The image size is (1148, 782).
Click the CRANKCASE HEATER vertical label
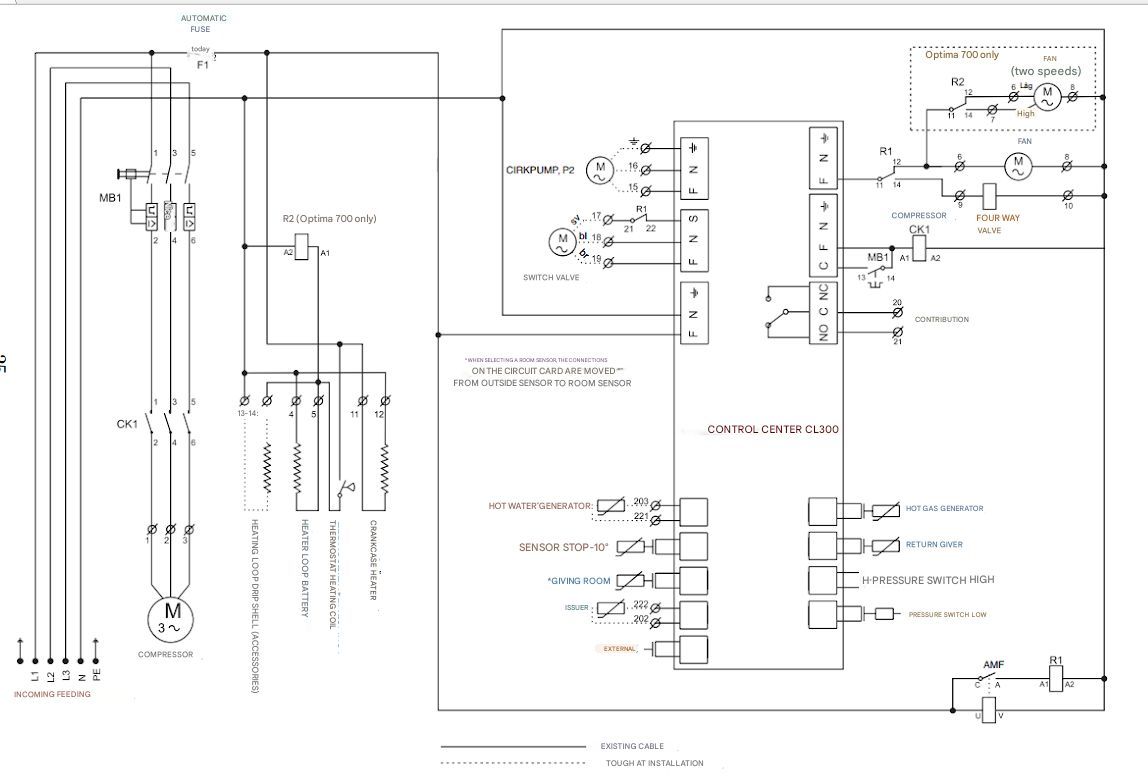[373, 560]
